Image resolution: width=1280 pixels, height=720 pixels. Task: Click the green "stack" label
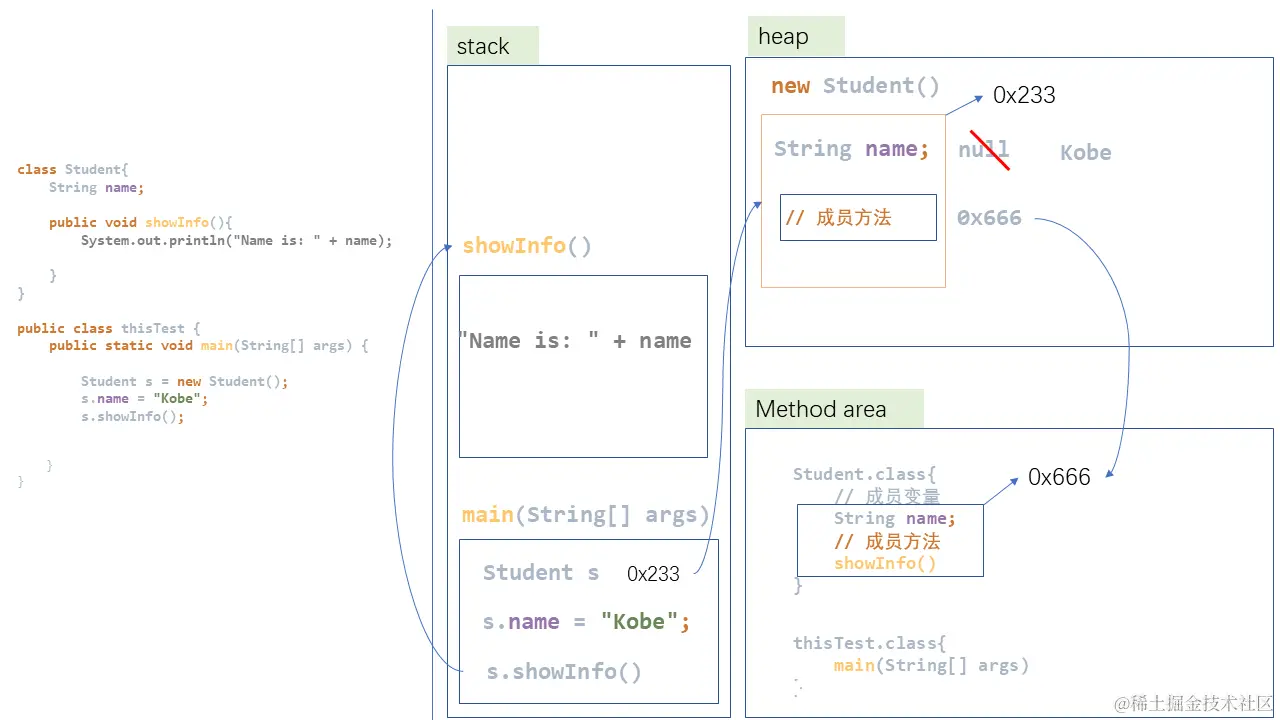[x=492, y=46]
